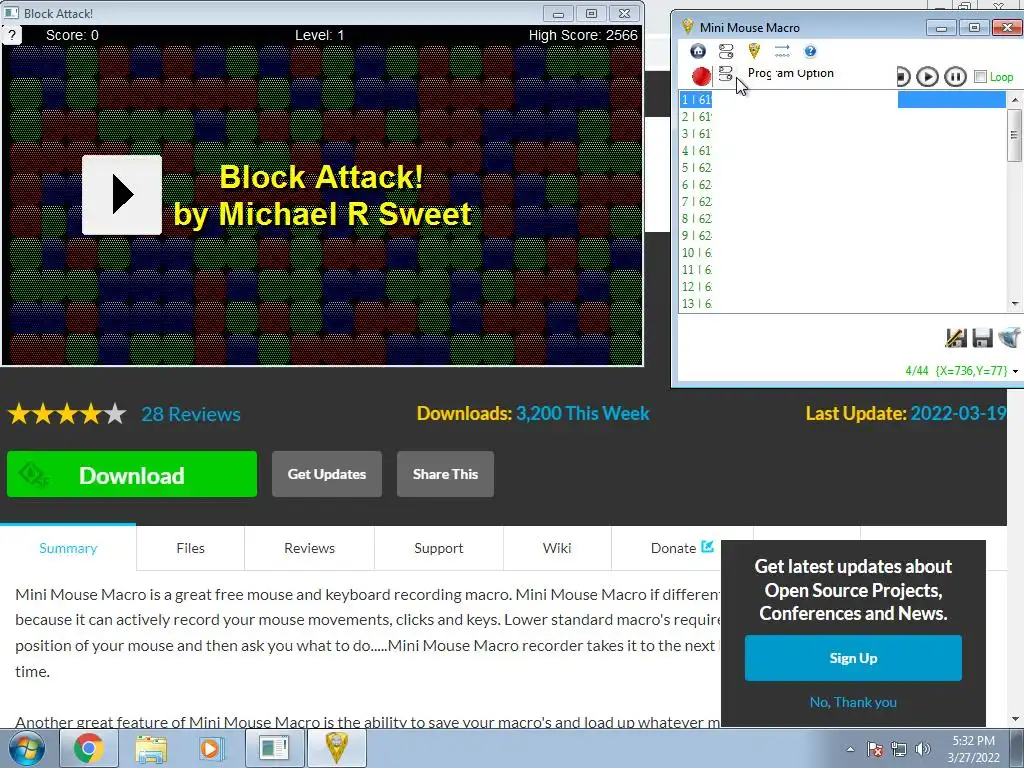Open the Action Center flag icon
The image size is (1024, 768).
[875, 749]
